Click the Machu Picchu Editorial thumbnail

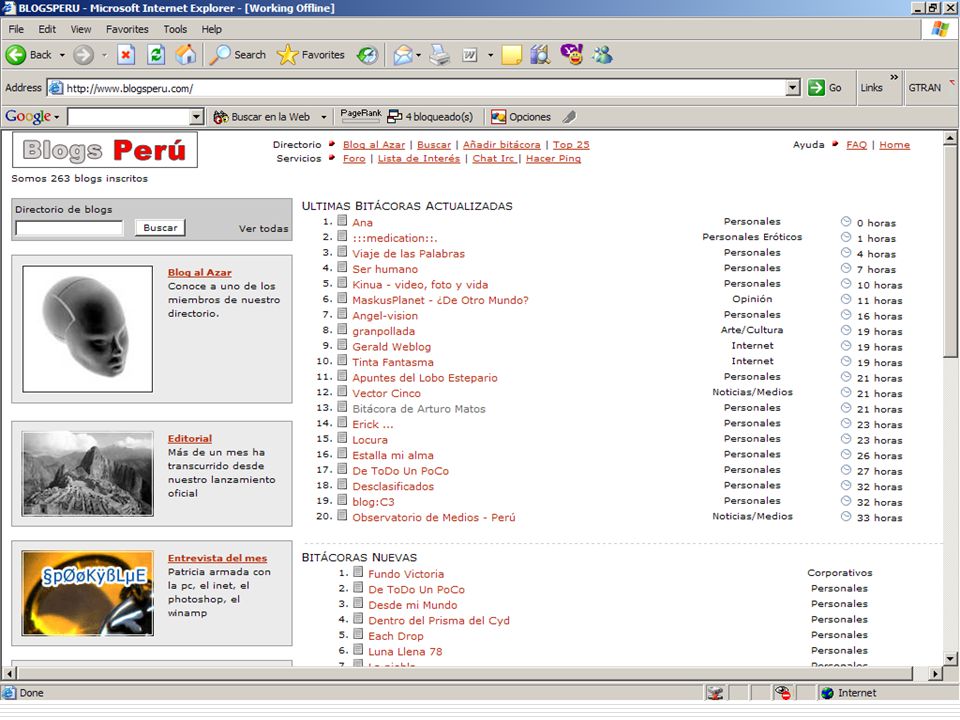[88, 473]
